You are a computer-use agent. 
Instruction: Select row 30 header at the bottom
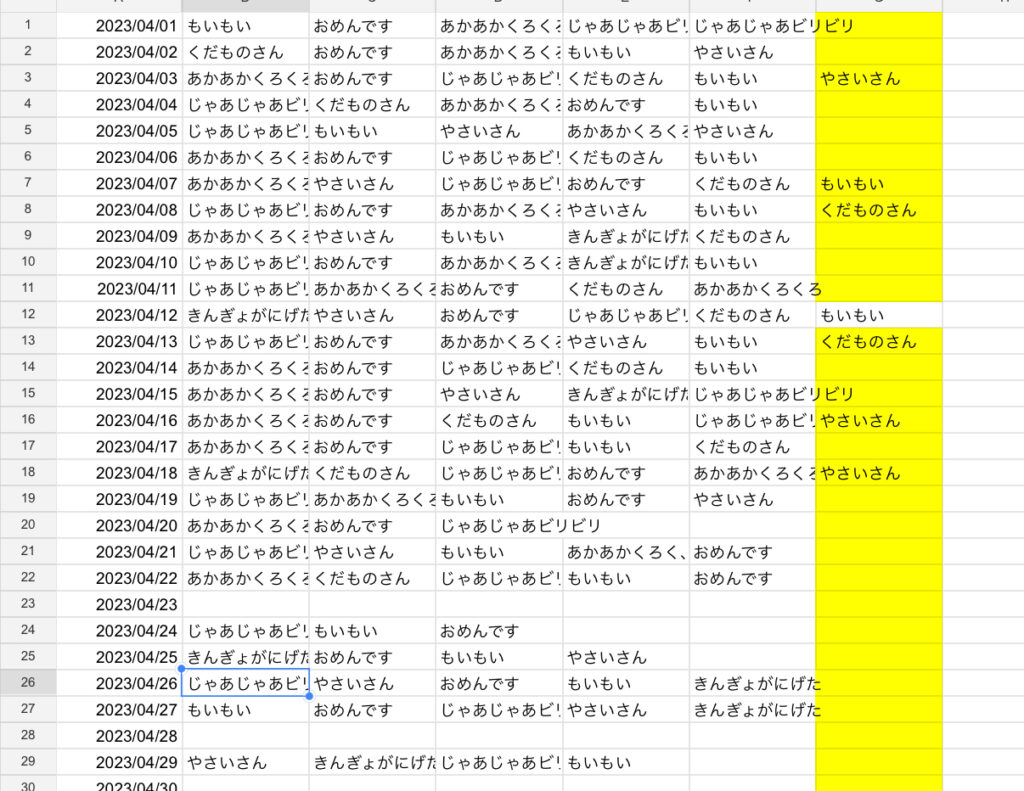point(27,784)
